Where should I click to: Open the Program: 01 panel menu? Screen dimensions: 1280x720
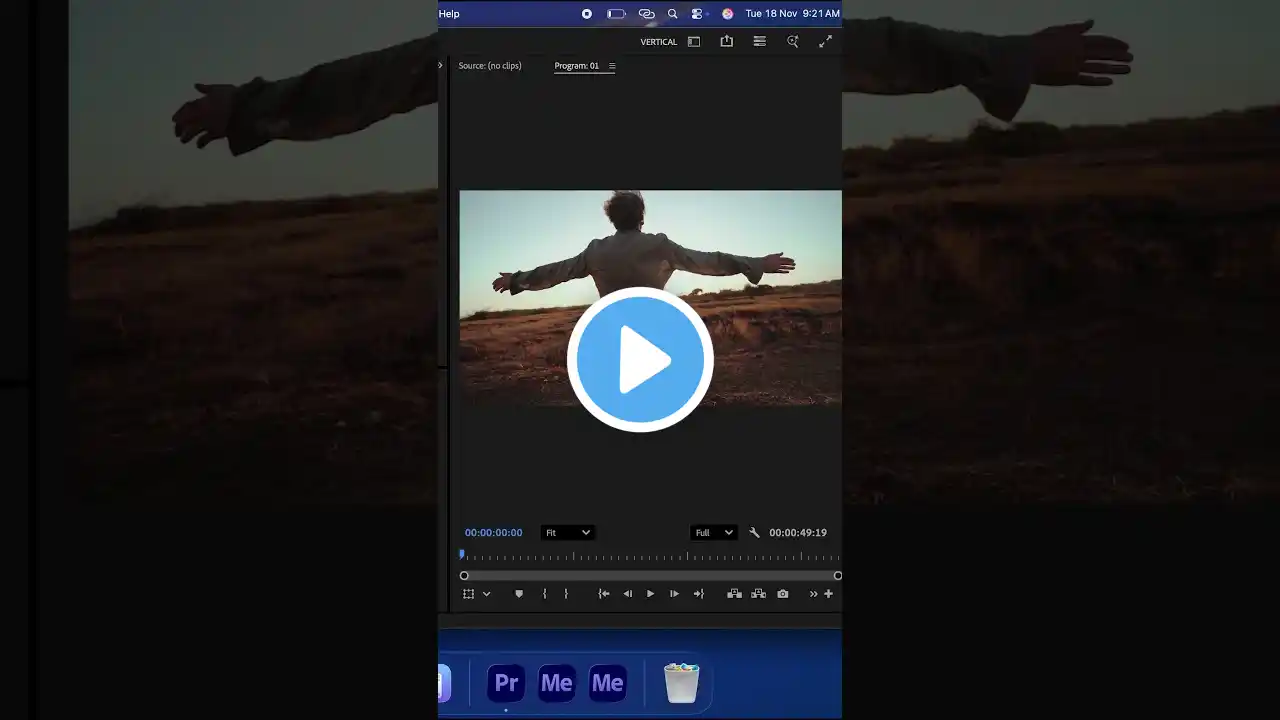click(612, 66)
